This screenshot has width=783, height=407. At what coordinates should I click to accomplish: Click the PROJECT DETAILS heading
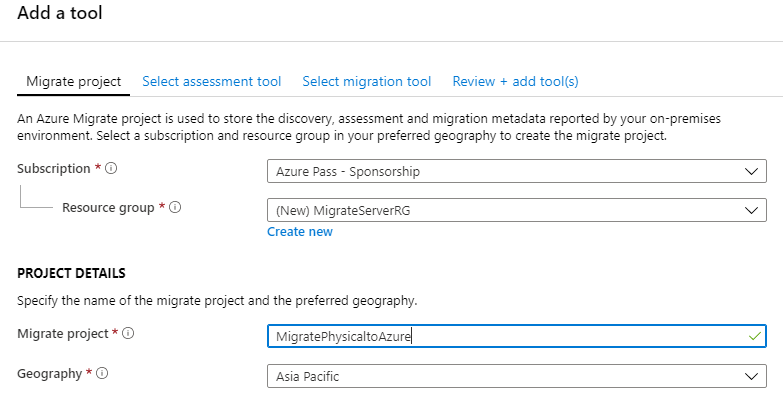click(71, 273)
